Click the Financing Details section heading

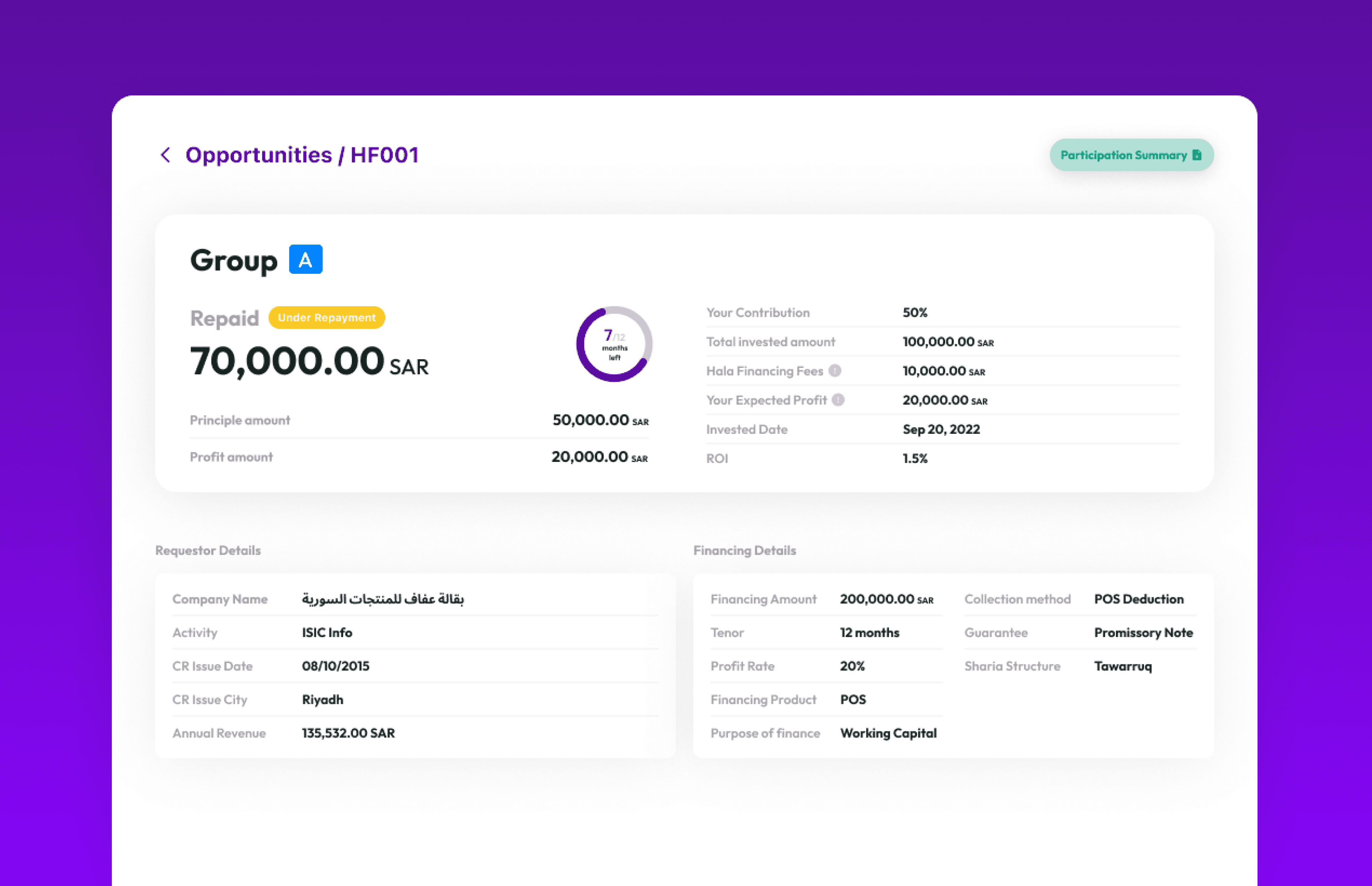coord(745,551)
